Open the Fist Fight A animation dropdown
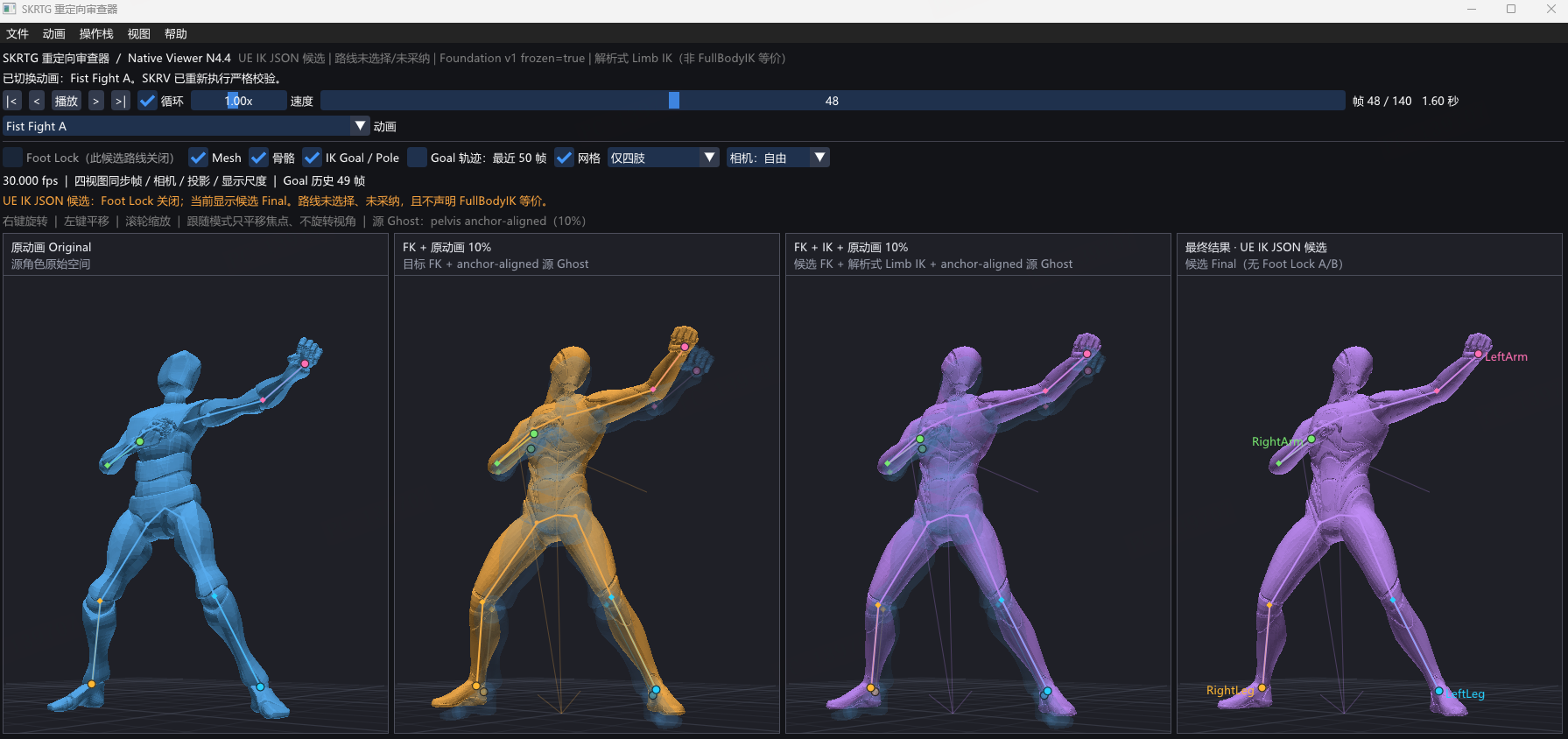This screenshot has width=1568, height=739. click(x=186, y=126)
